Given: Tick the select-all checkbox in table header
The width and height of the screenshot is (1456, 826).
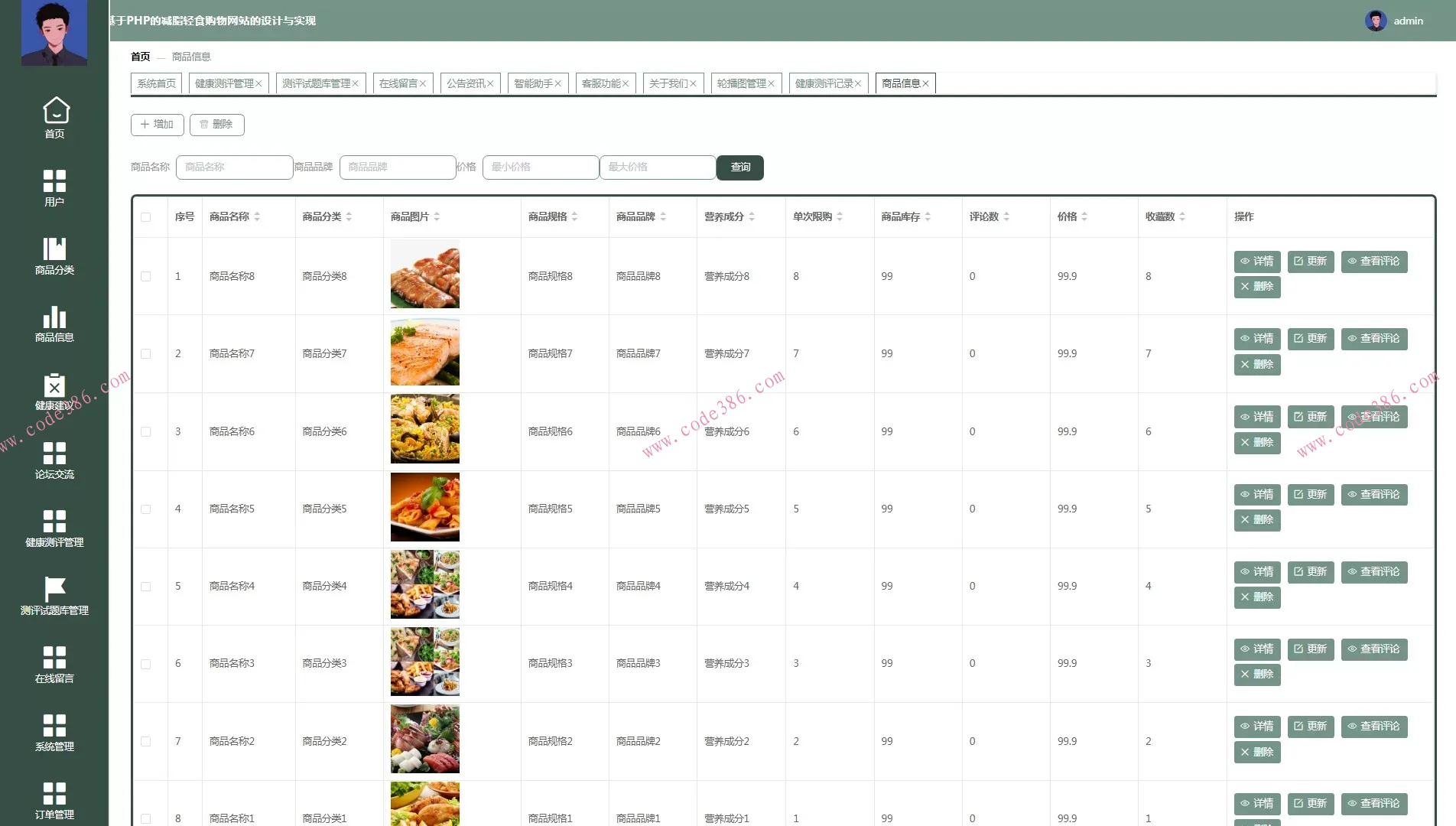Looking at the screenshot, I should point(146,217).
